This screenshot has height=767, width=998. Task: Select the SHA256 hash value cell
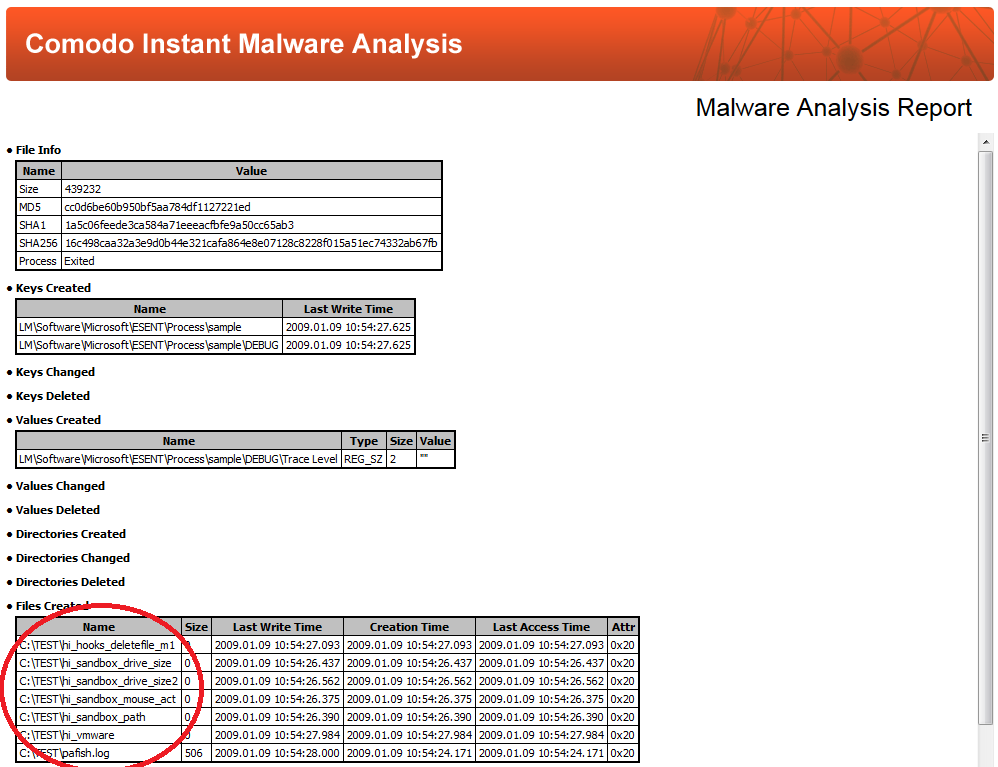coord(251,243)
